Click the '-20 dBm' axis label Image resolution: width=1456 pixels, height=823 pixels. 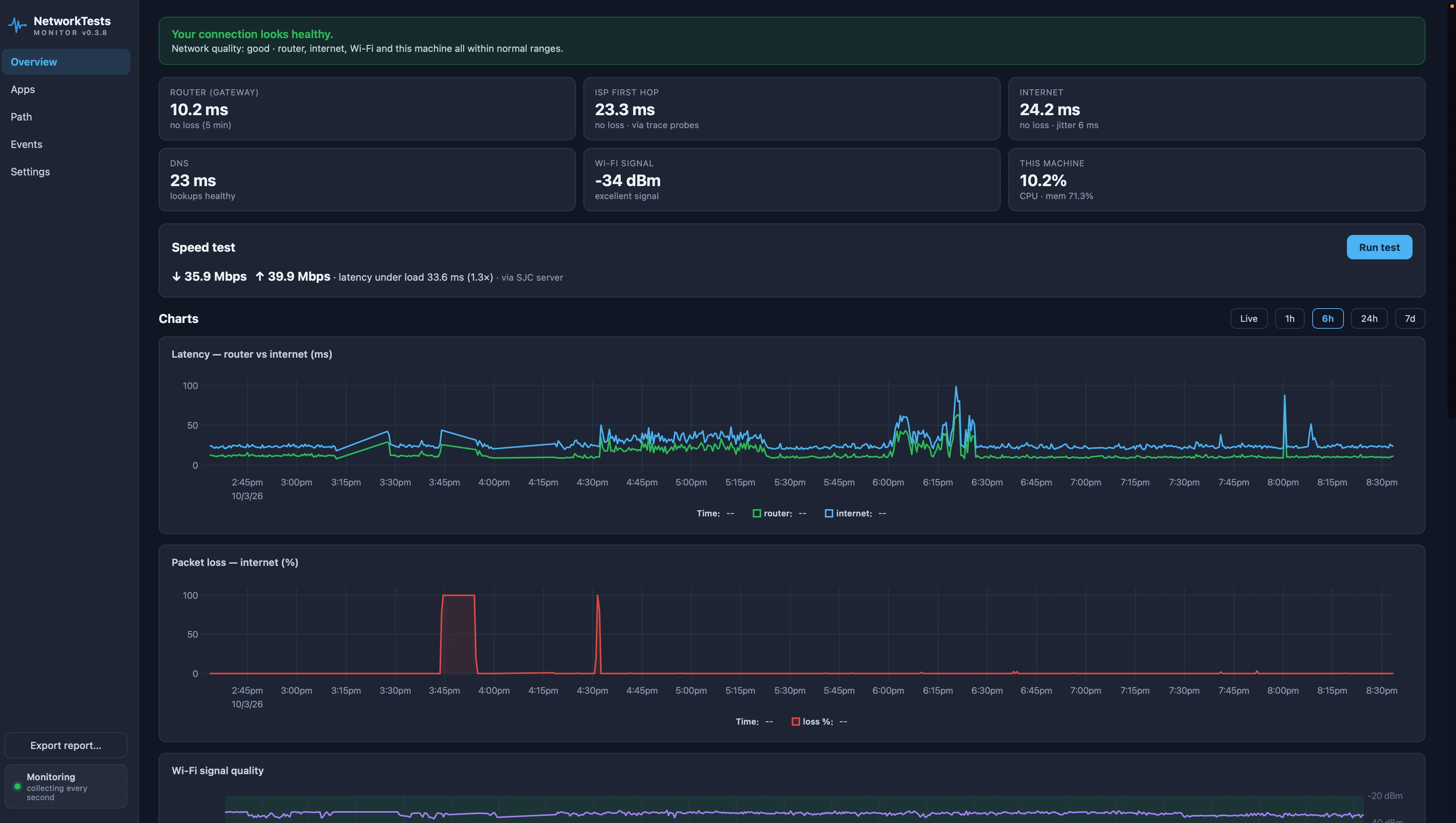(1384, 796)
